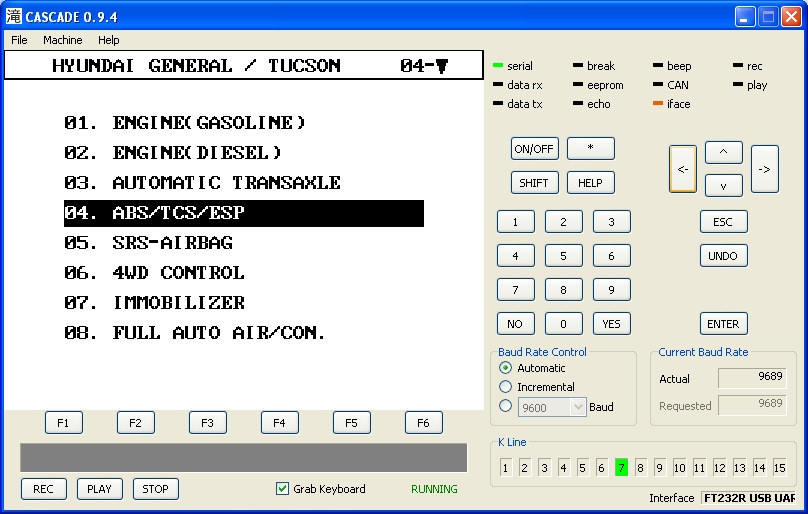Click the NO keypad button

coord(515,324)
